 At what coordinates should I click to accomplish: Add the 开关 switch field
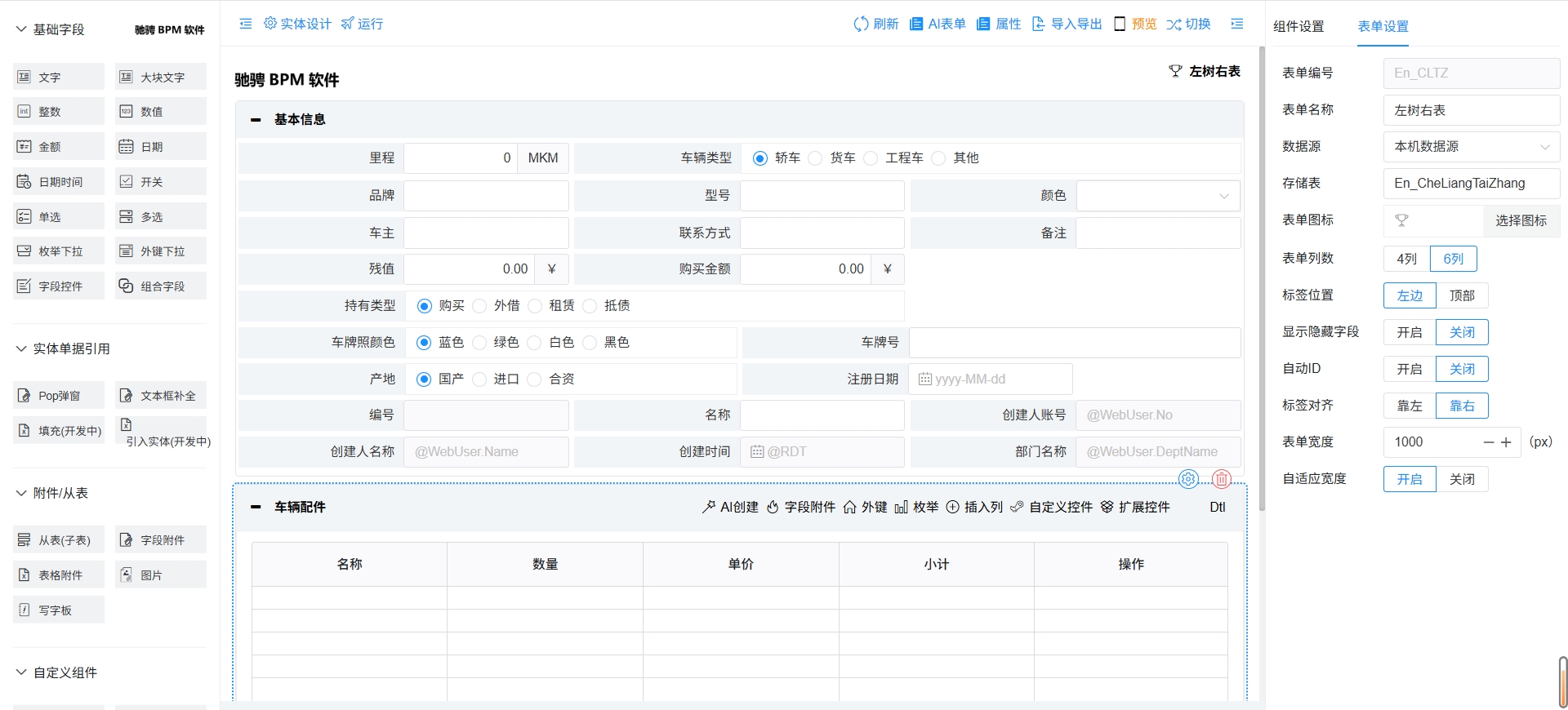tap(161, 181)
